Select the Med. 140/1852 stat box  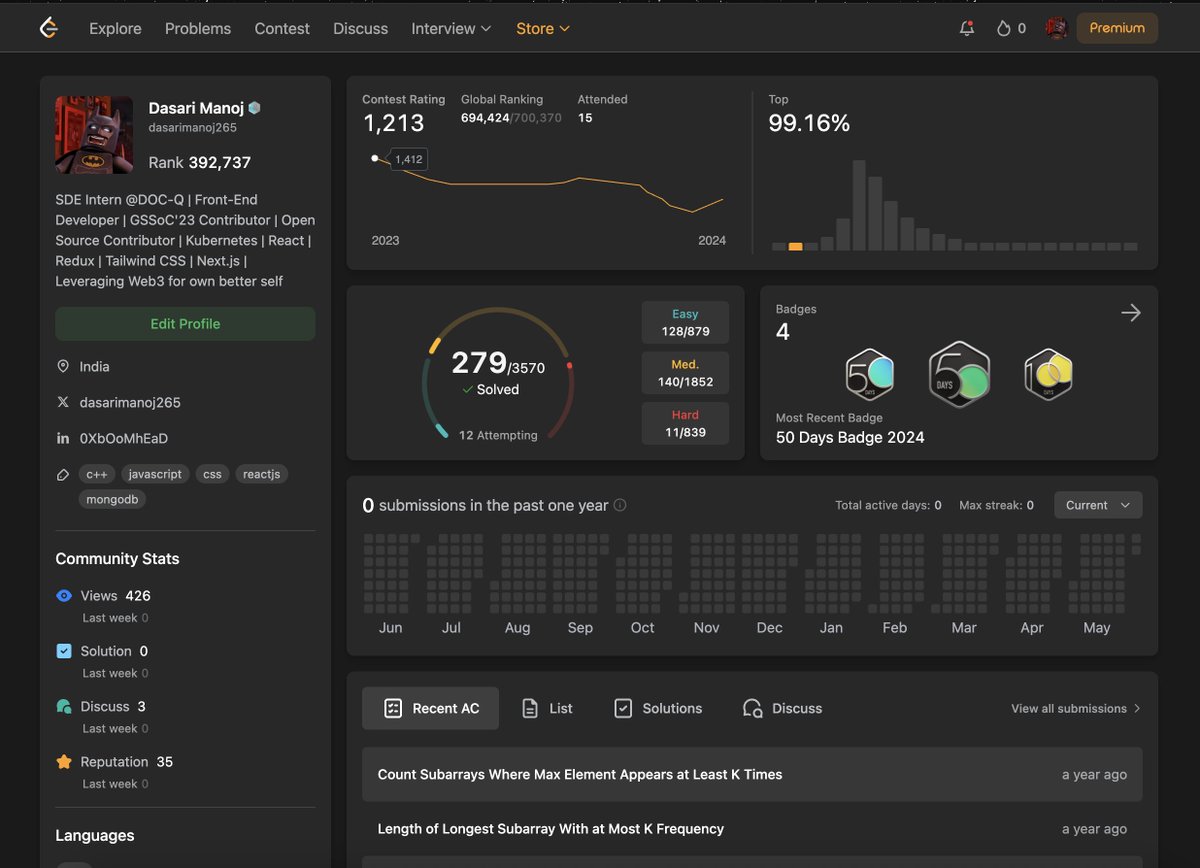(x=685, y=373)
